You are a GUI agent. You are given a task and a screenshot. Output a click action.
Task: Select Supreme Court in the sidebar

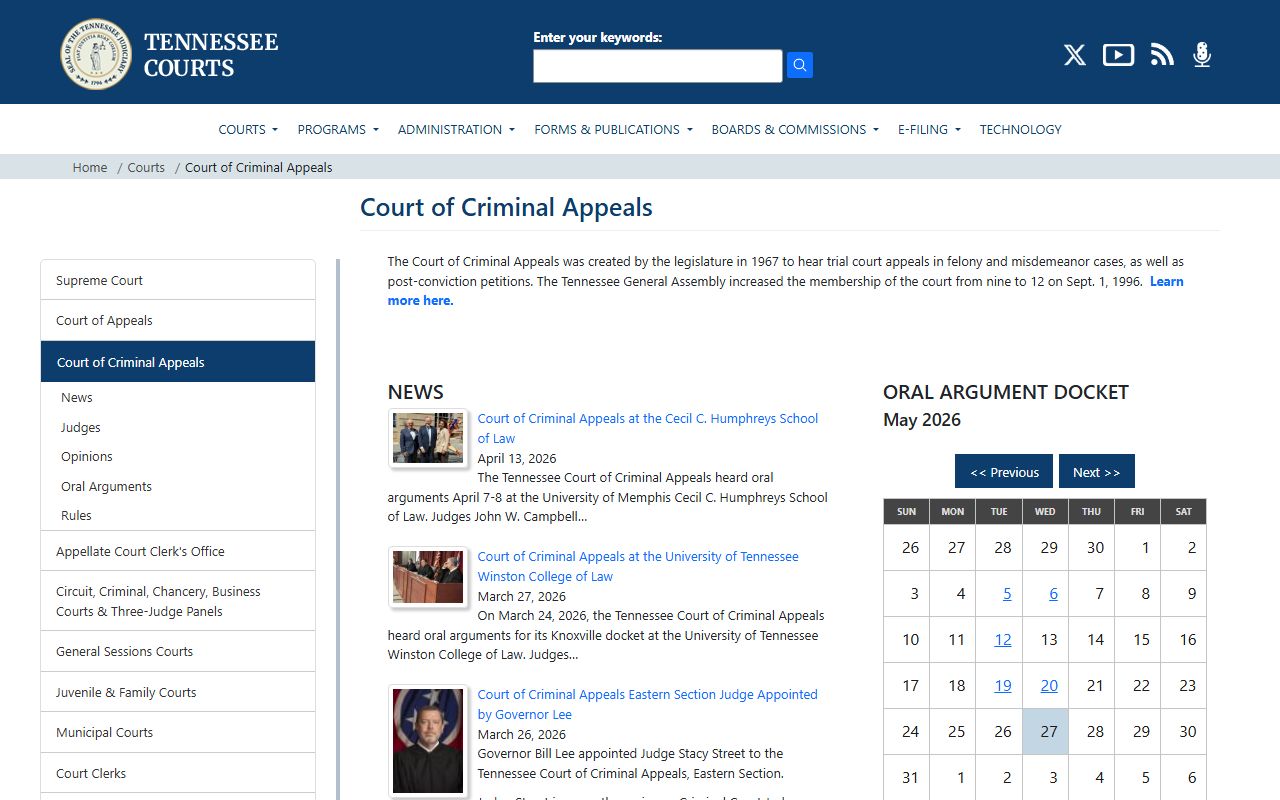pyautogui.click(x=178, y=280)
